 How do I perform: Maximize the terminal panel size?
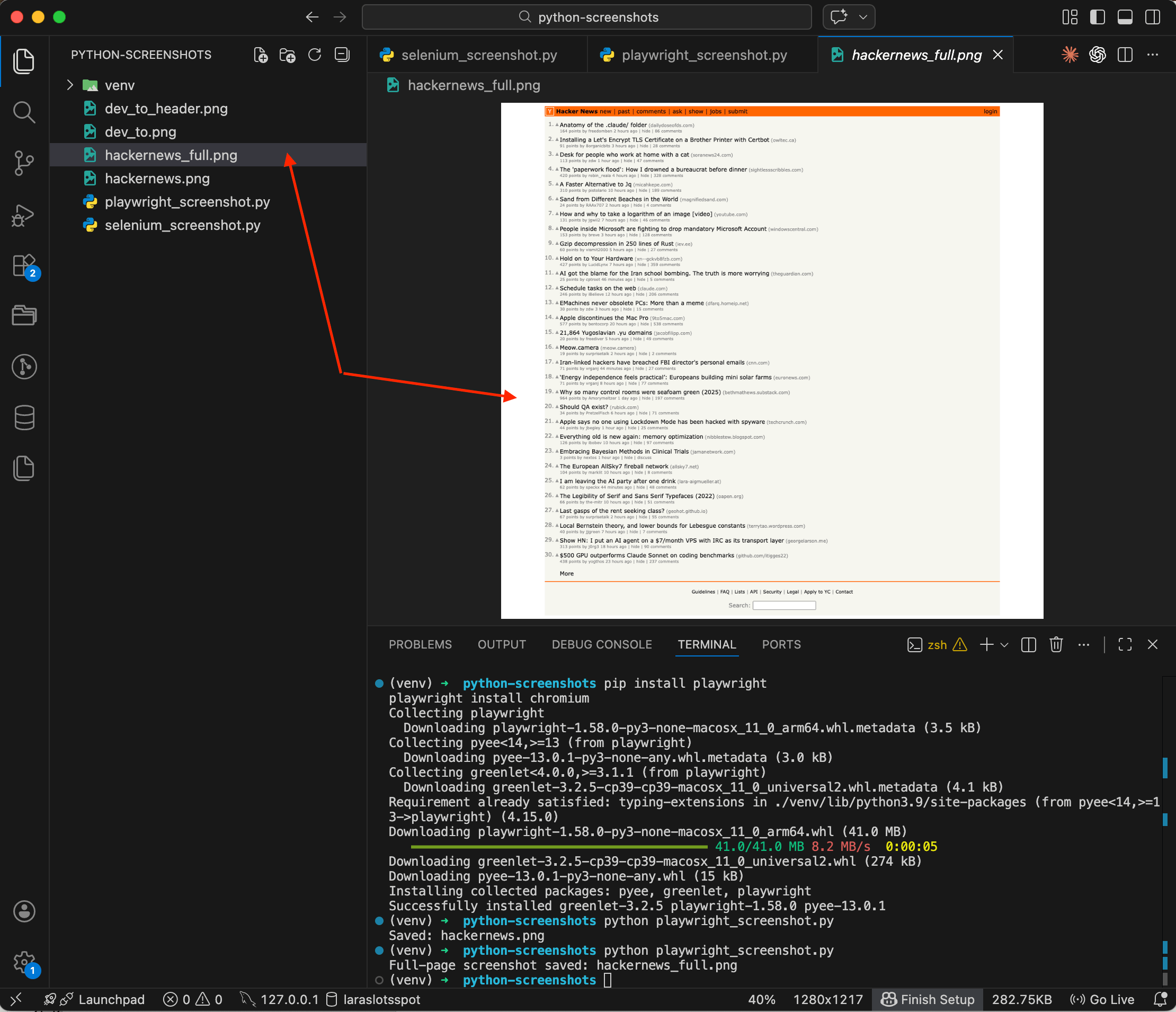pos(1125,644)
